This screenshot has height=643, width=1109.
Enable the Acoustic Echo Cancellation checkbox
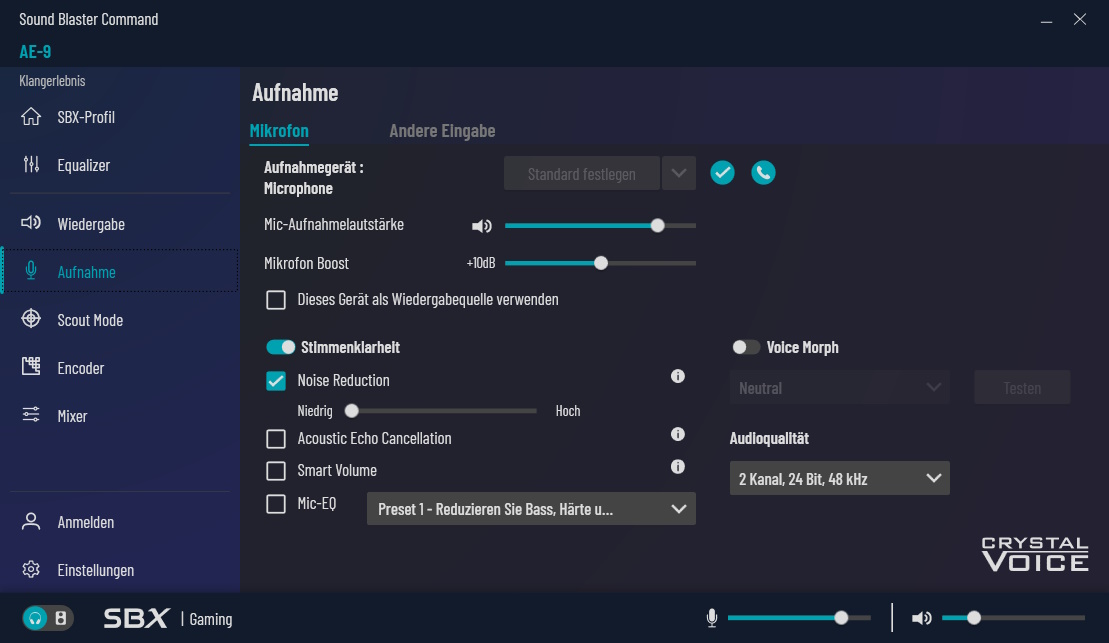pos(276,439)
